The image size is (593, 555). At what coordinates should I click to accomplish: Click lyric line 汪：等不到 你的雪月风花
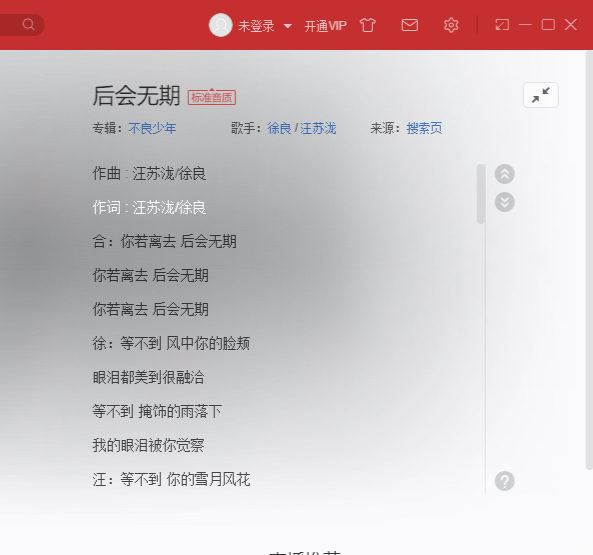pos(171,480)
